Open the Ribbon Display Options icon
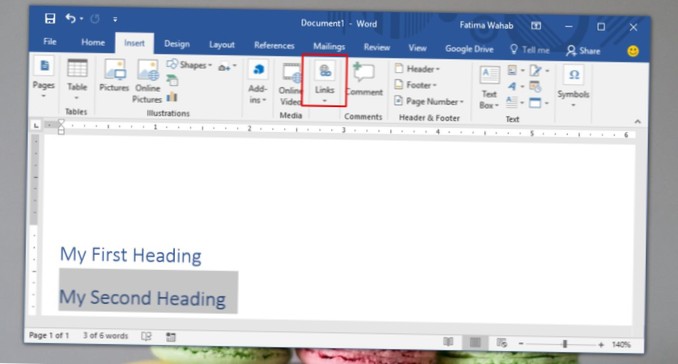678x364 pixels. (x=536, y=26)
